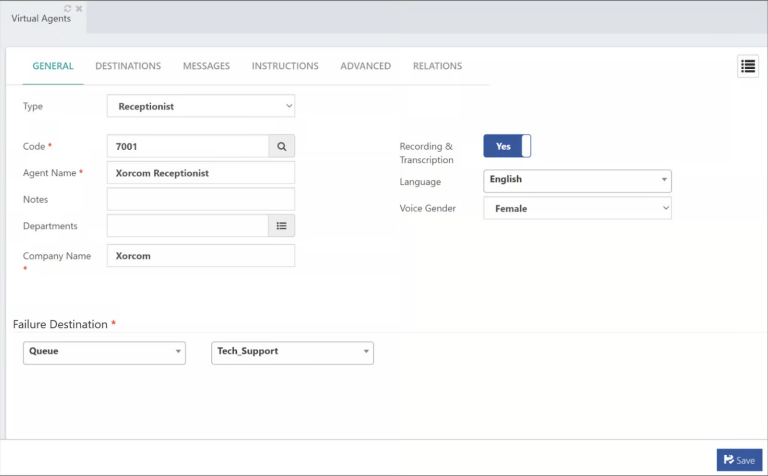Open the list view icon at top right

[748, 66]
